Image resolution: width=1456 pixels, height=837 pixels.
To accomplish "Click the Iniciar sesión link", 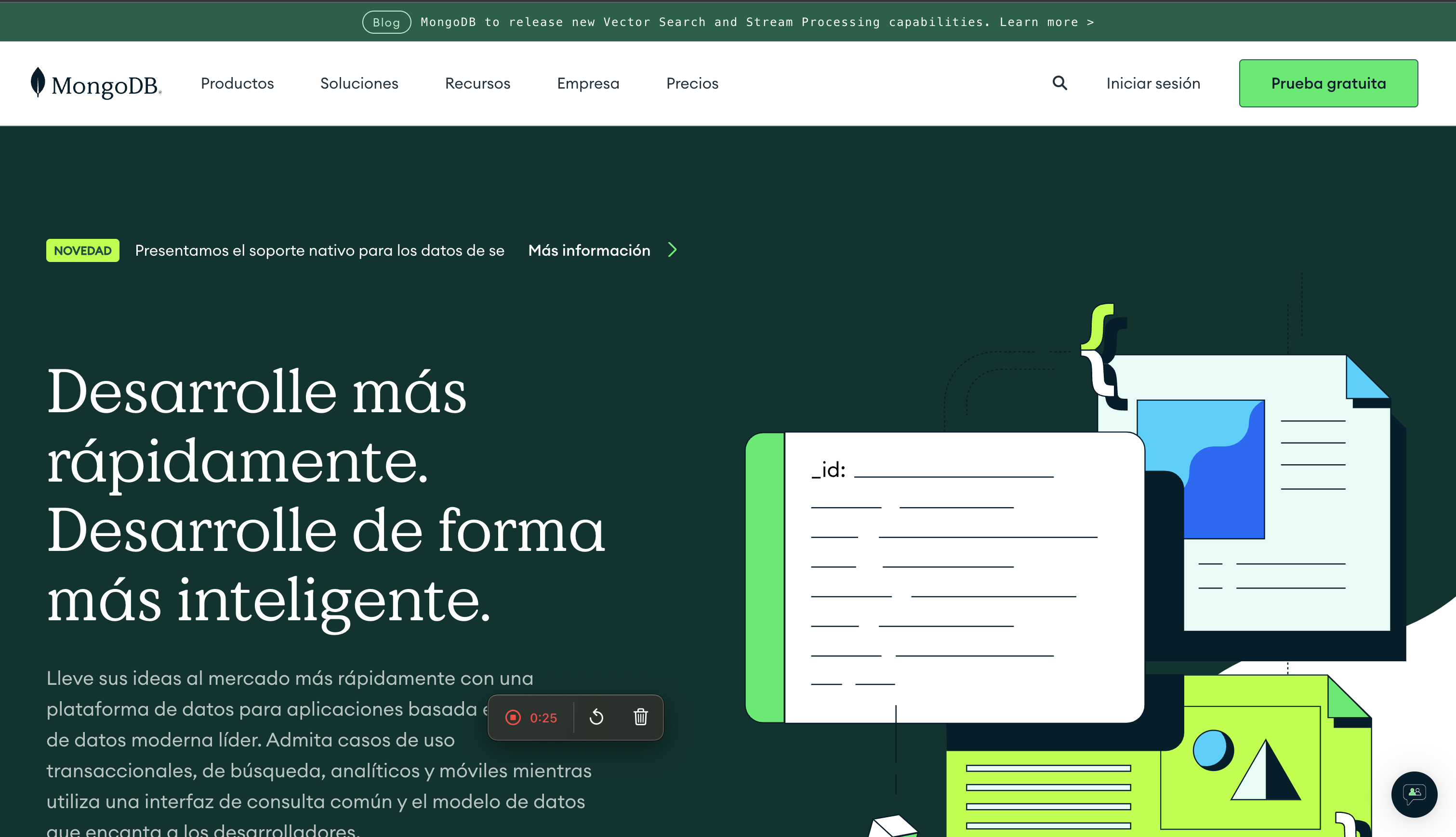I will coord(1153,83).
